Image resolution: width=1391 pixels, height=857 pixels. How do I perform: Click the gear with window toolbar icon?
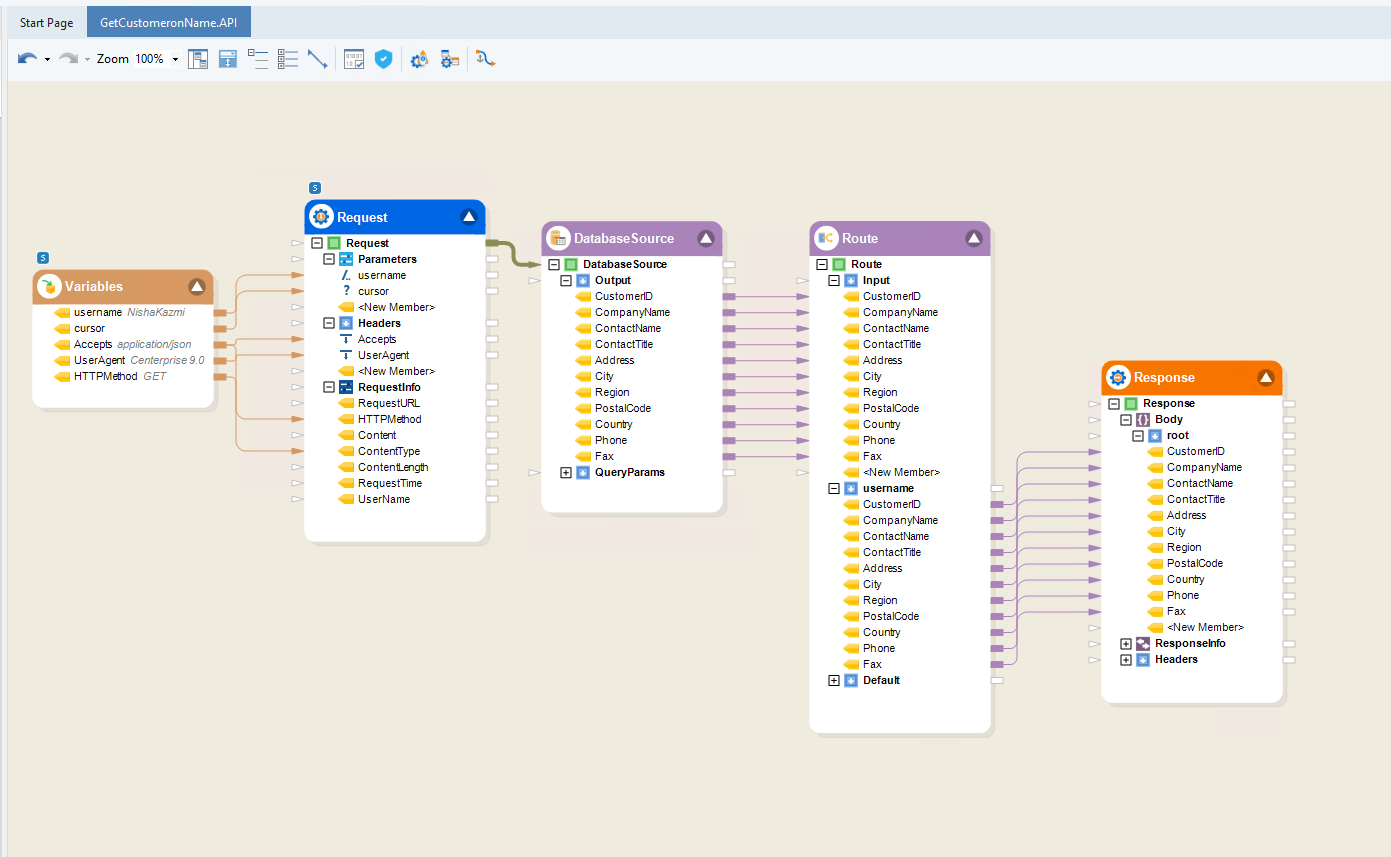450,59
